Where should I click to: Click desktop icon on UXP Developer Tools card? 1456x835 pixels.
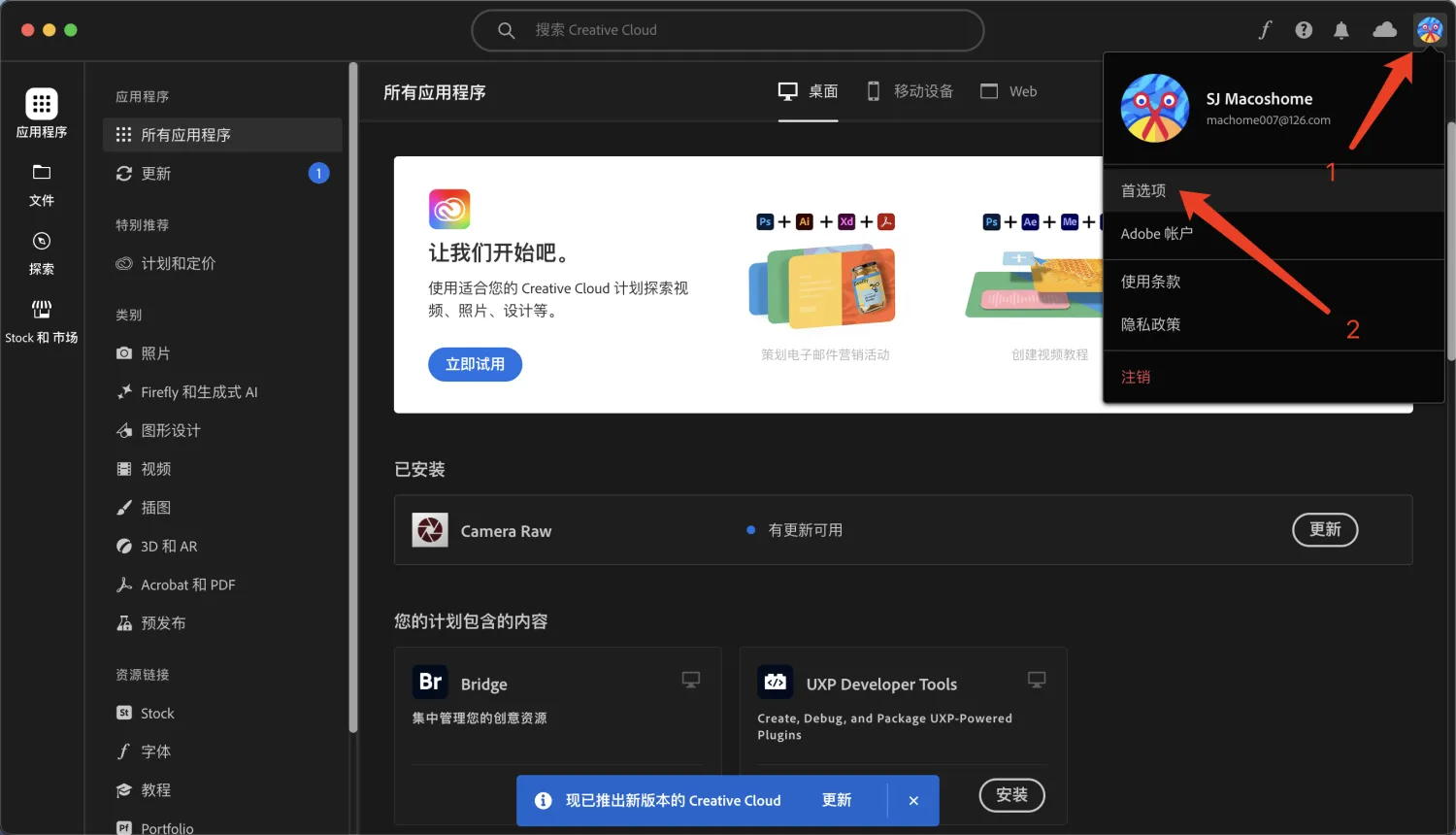1037,680
